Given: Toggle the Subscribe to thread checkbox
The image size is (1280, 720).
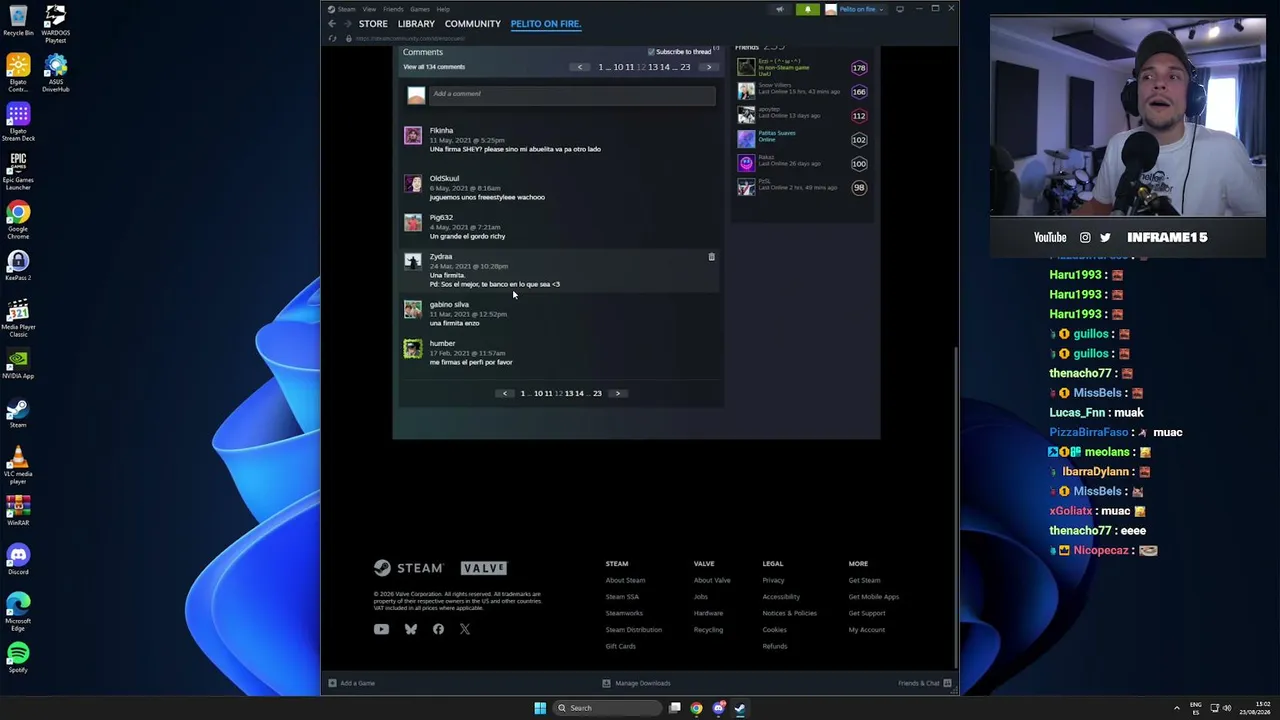Looking at the screenshot, I should 651,52.
